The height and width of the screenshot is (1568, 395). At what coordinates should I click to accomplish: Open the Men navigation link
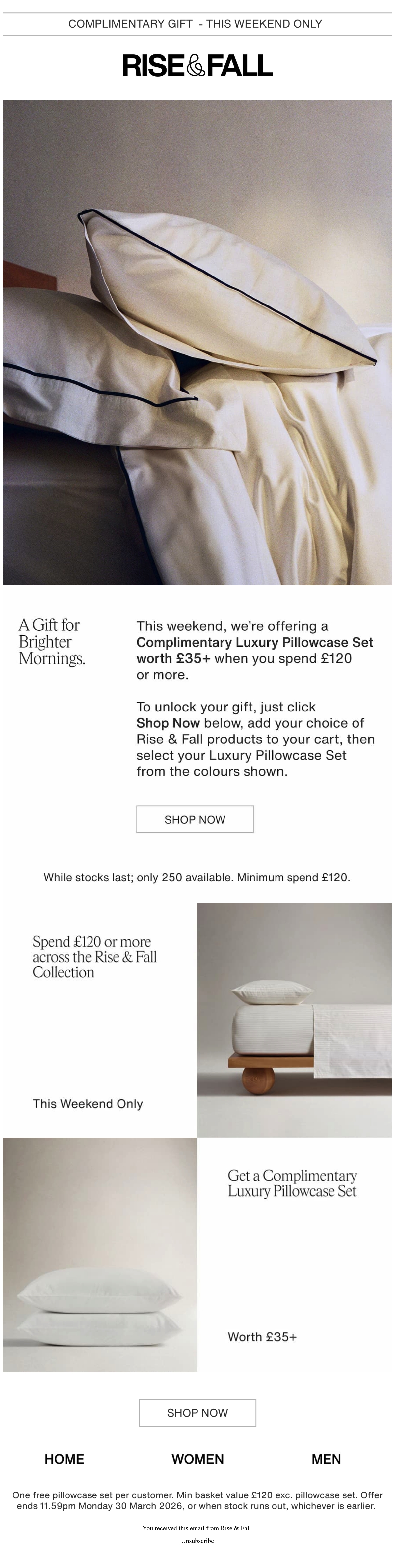click(x=326, y=1459)
